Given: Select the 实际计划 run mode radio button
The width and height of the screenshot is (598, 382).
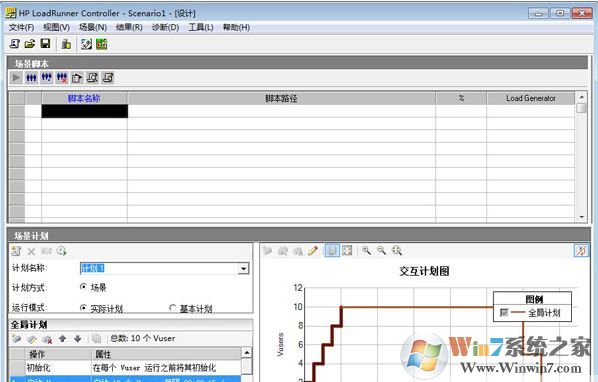Looking at the screenshot, I should [x=83, y=307].
